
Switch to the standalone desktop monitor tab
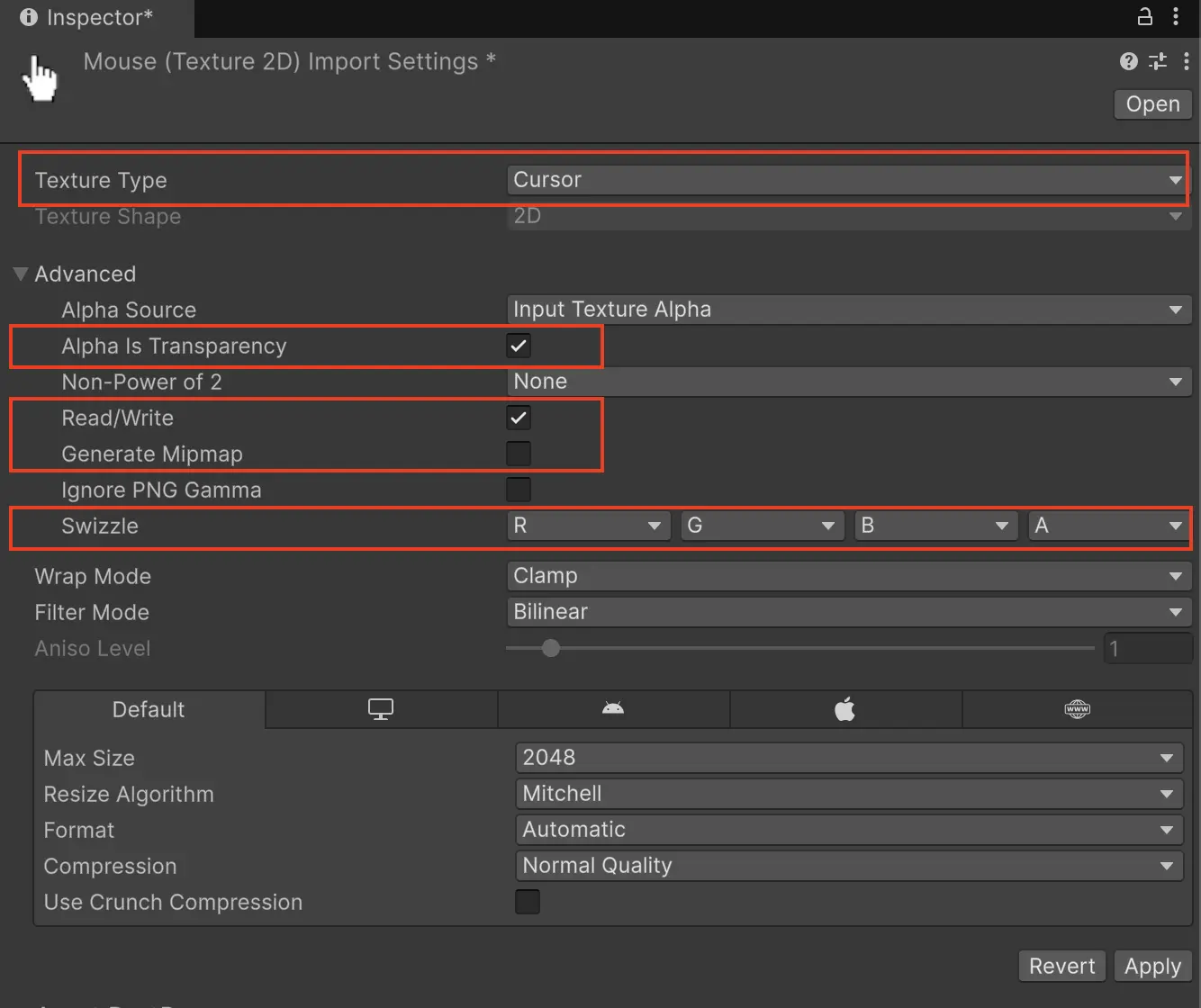click(x=381, y=709)
